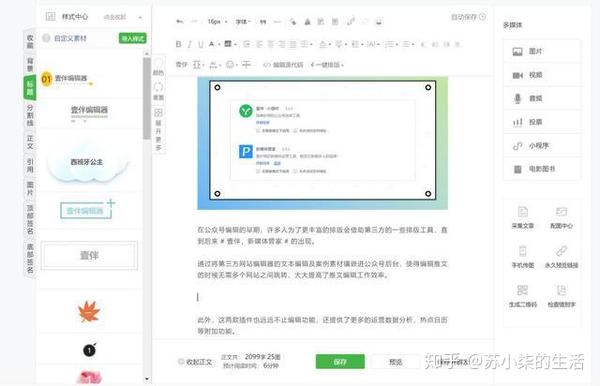Click the Undo arrow in the toolbar
The height and width of the screenshot is (386, 600).
coord(179,21)
